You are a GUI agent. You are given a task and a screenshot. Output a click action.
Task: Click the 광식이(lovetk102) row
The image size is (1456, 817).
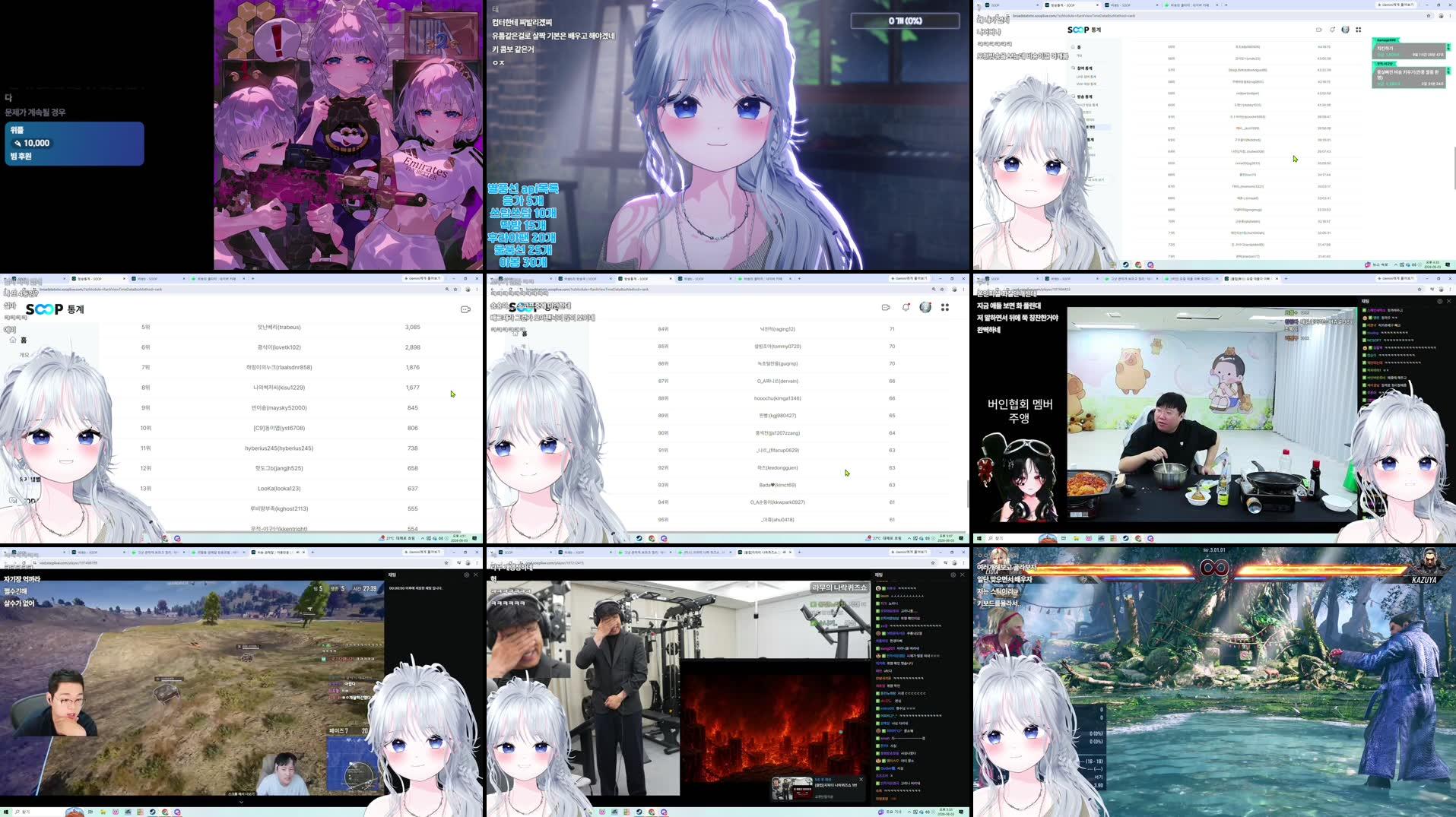[x=279, y=347]
